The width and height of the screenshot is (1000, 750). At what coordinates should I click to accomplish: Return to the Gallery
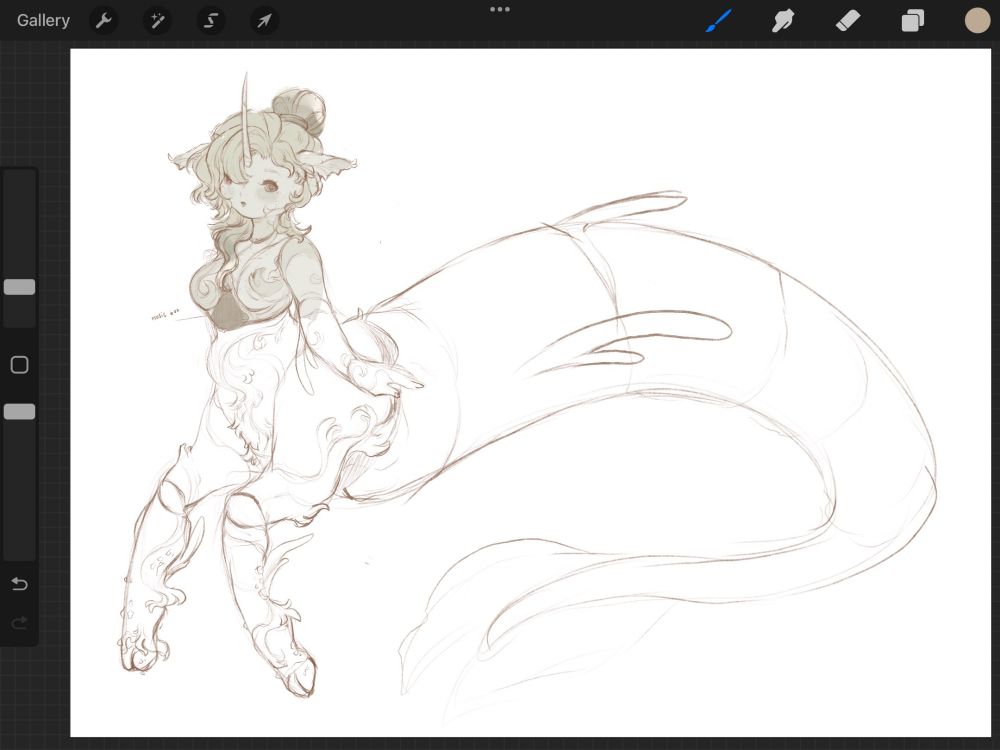(42, 20)
